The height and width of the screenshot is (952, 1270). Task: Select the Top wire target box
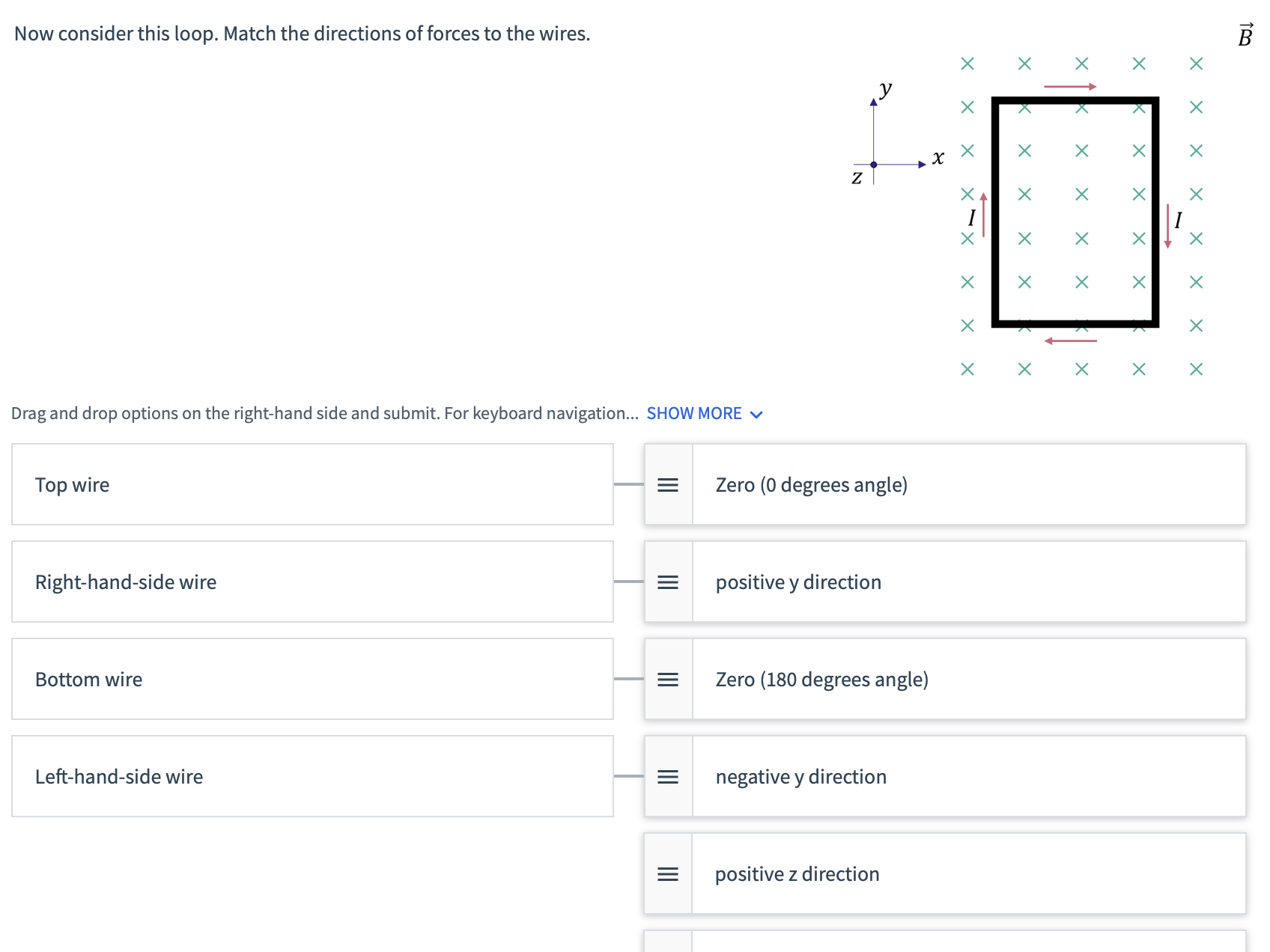(x=312, y=485)
